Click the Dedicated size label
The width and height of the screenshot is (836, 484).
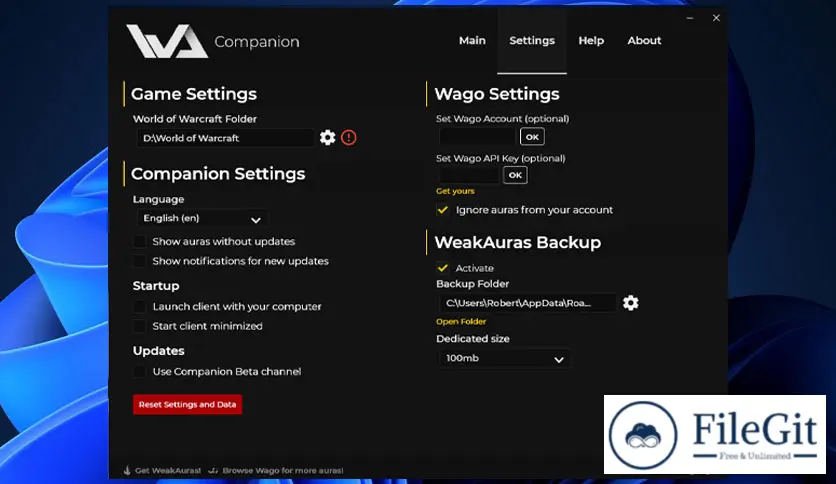pos(473,338)
